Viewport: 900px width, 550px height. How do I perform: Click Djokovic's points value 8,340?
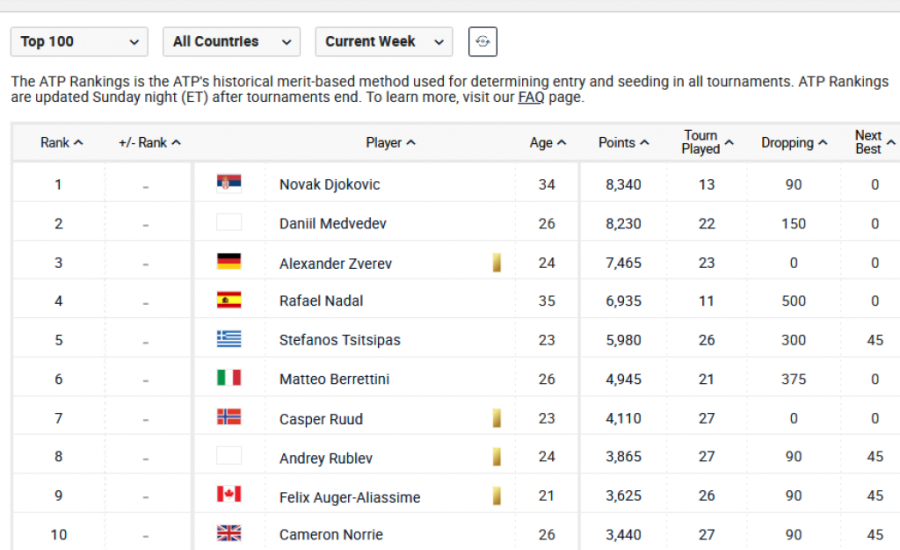(623, 184)
